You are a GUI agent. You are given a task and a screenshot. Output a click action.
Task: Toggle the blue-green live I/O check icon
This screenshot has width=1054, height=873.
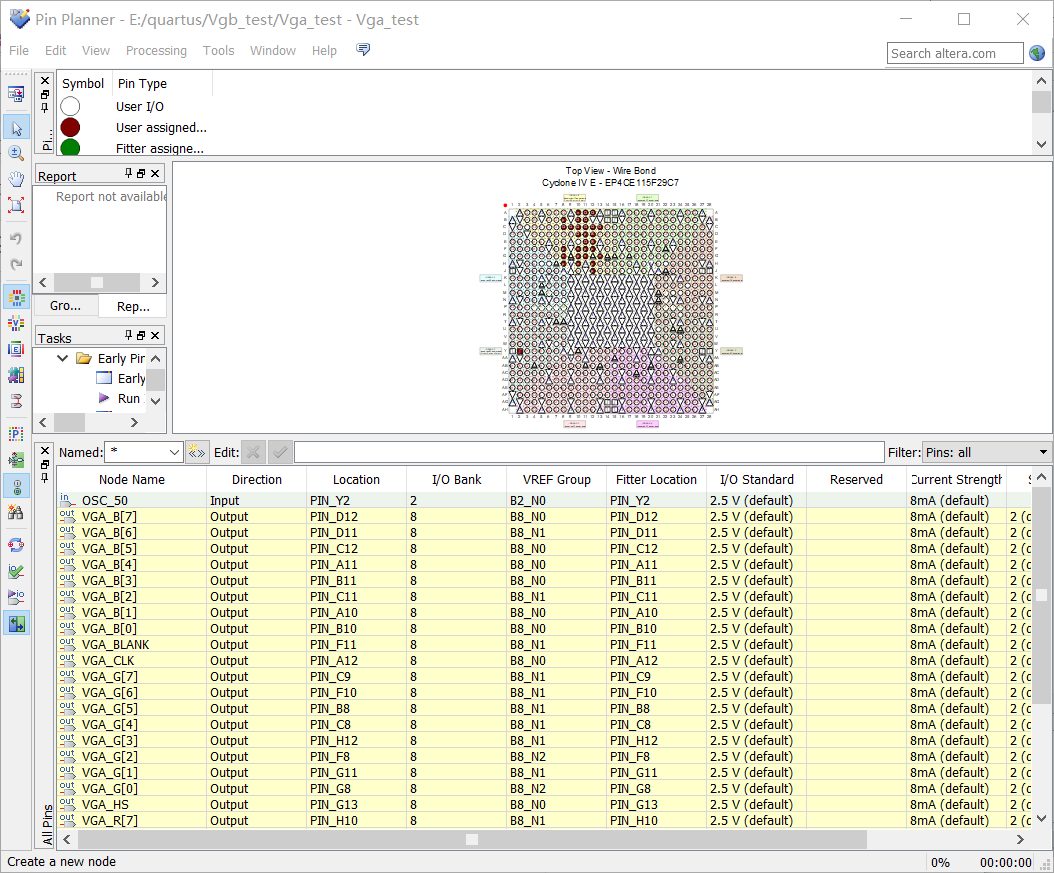[x=16, y=624]
